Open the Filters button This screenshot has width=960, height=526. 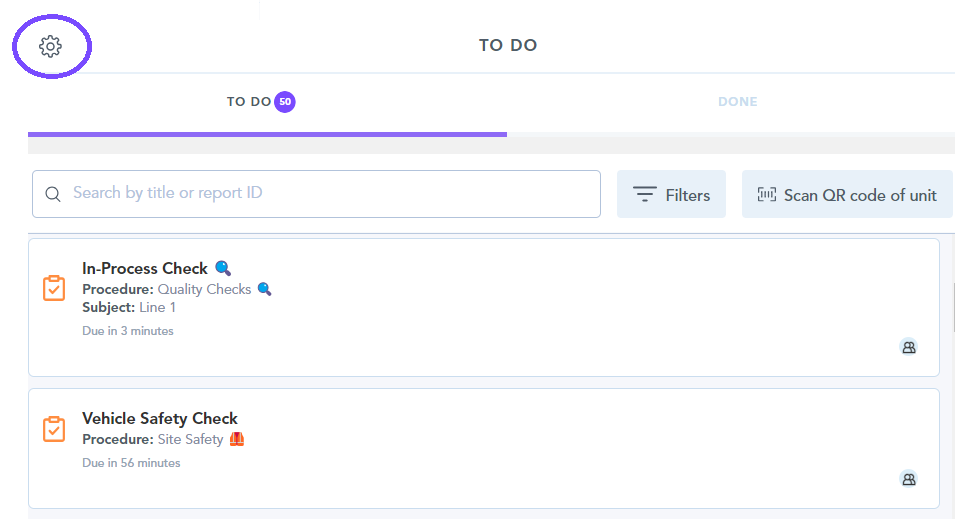click(x=671, y=195)
